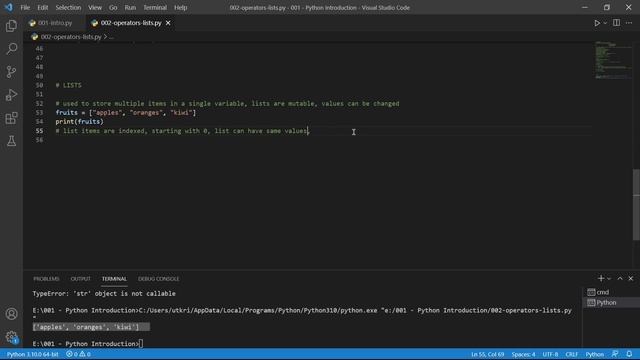
Task: Click line number 56 in gutter
Action: point(39,140)
